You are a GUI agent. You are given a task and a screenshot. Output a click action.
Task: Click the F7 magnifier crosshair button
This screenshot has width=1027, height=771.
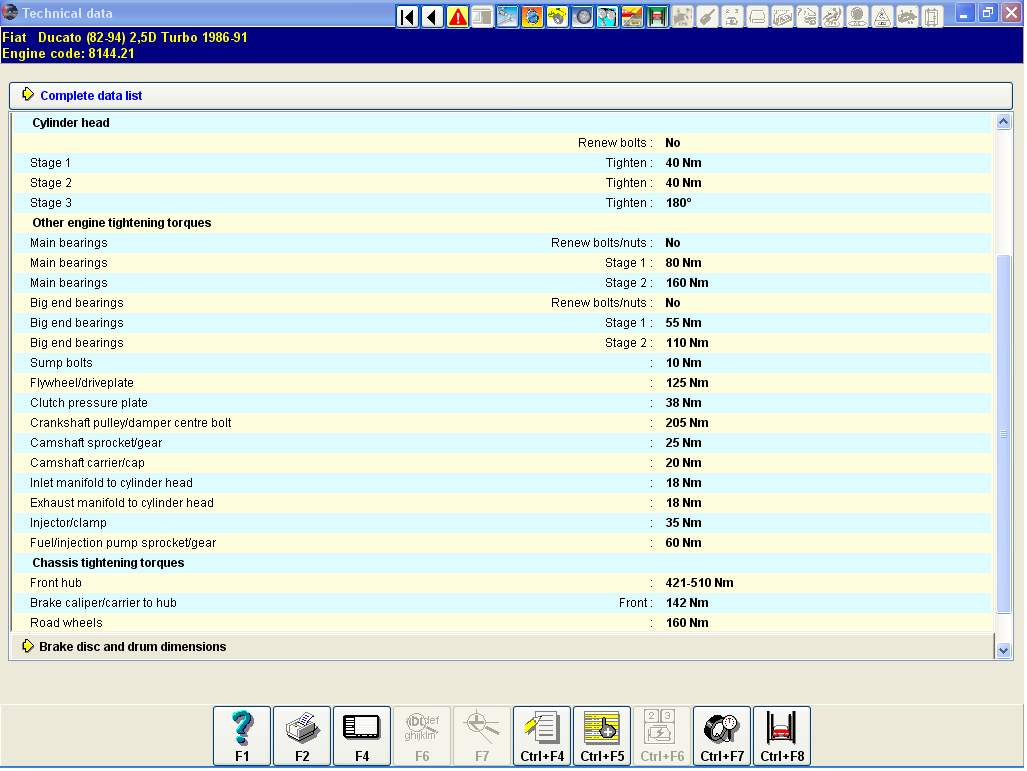(482, 736)
